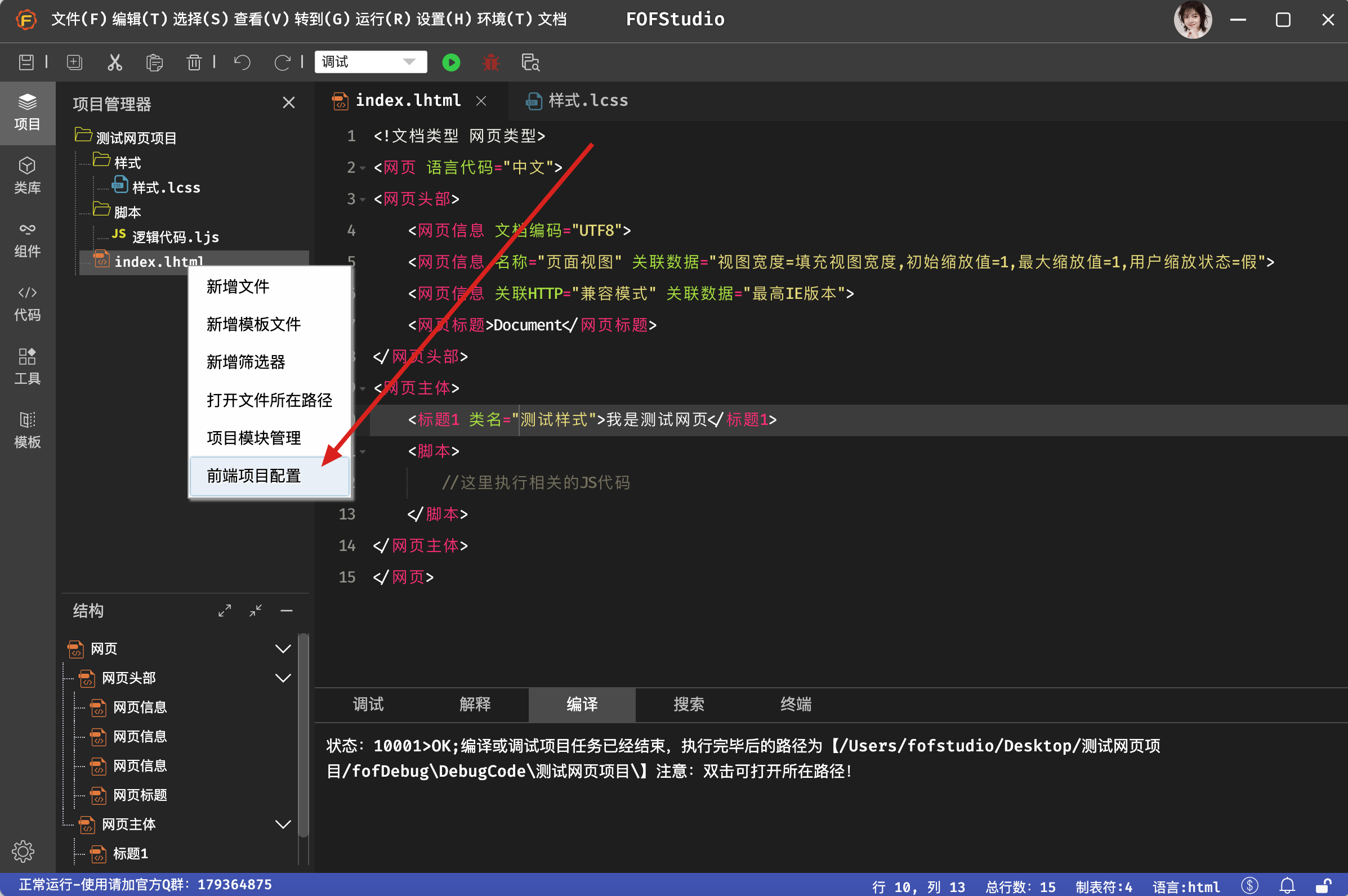Click the notification bell in status bar
Screen dimensions: 1348x896
click(1287, 885)
